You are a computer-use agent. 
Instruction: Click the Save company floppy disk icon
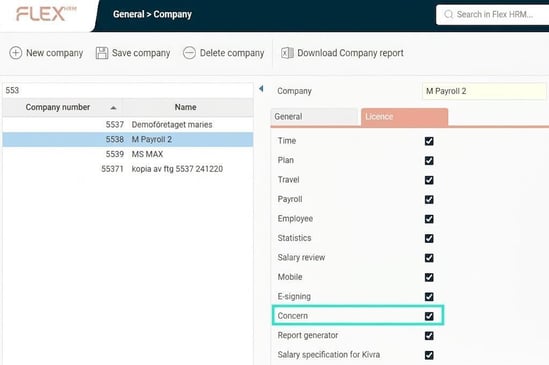tap(102, 53)
